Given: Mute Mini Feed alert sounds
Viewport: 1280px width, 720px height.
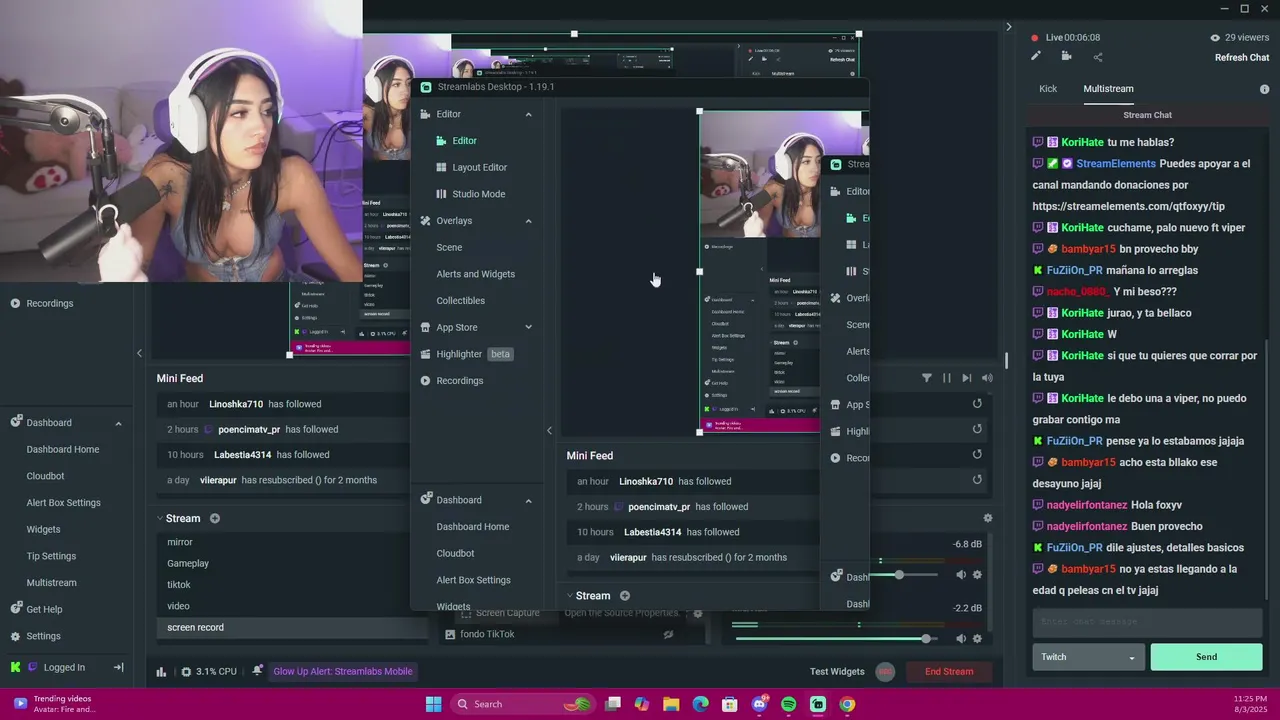Looking at the screenshot, I should (x=987, y=378).
